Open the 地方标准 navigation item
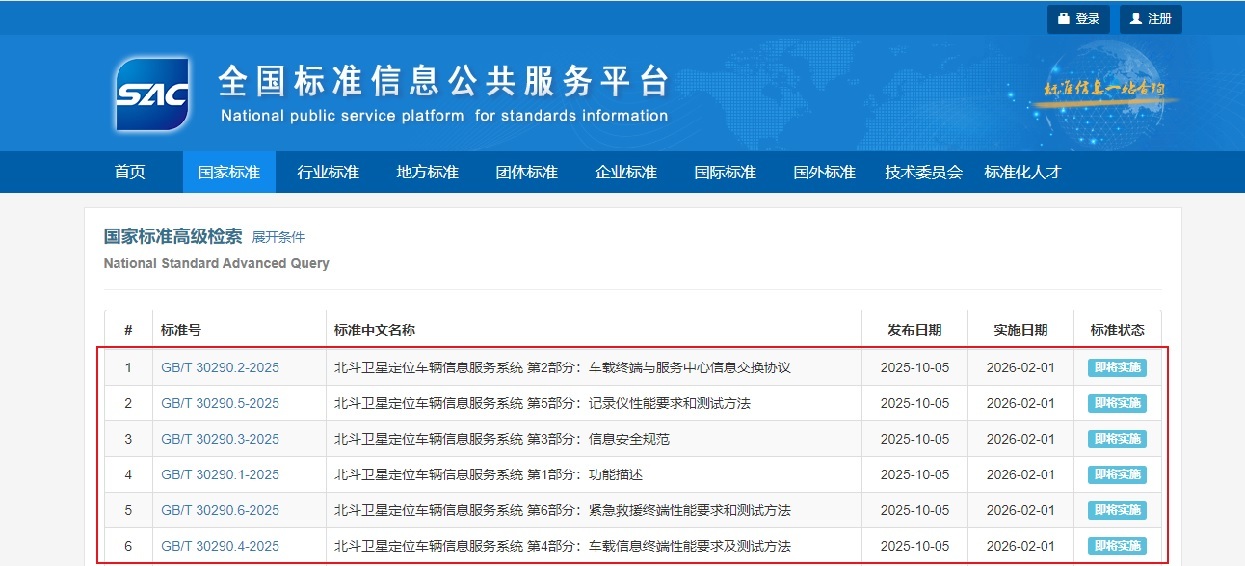 427,172
